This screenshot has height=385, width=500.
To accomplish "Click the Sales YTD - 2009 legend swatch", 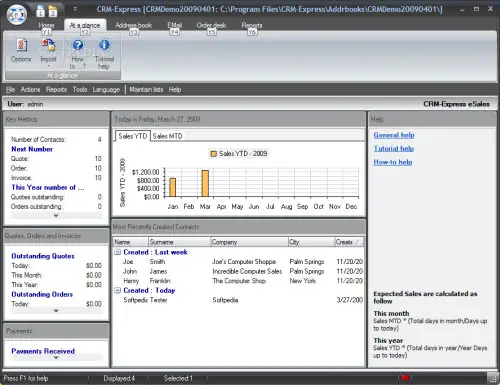I will pyautogui.click(x=214, y=154).
